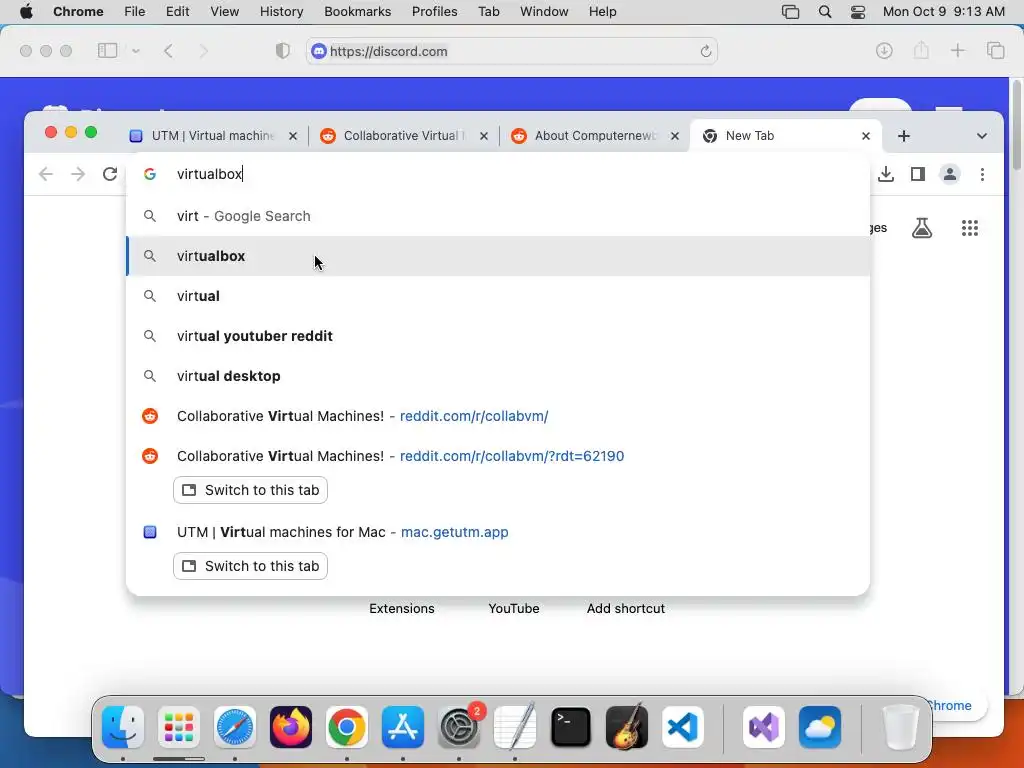Launch Safari compass icon in dock
The image size is (1024, 768).
point(235,727)
